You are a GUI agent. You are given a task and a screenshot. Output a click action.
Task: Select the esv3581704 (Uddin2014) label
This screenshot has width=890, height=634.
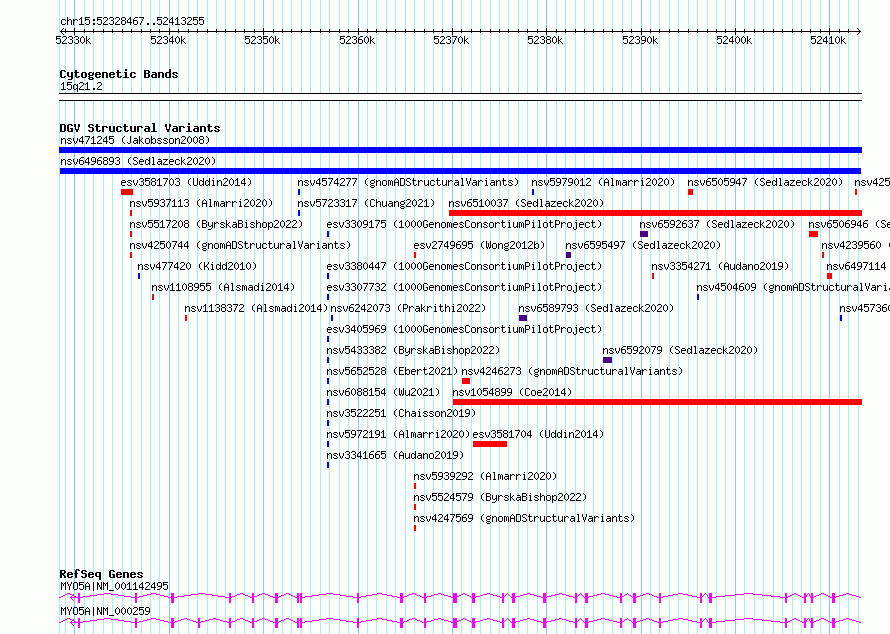pos(538,434)
